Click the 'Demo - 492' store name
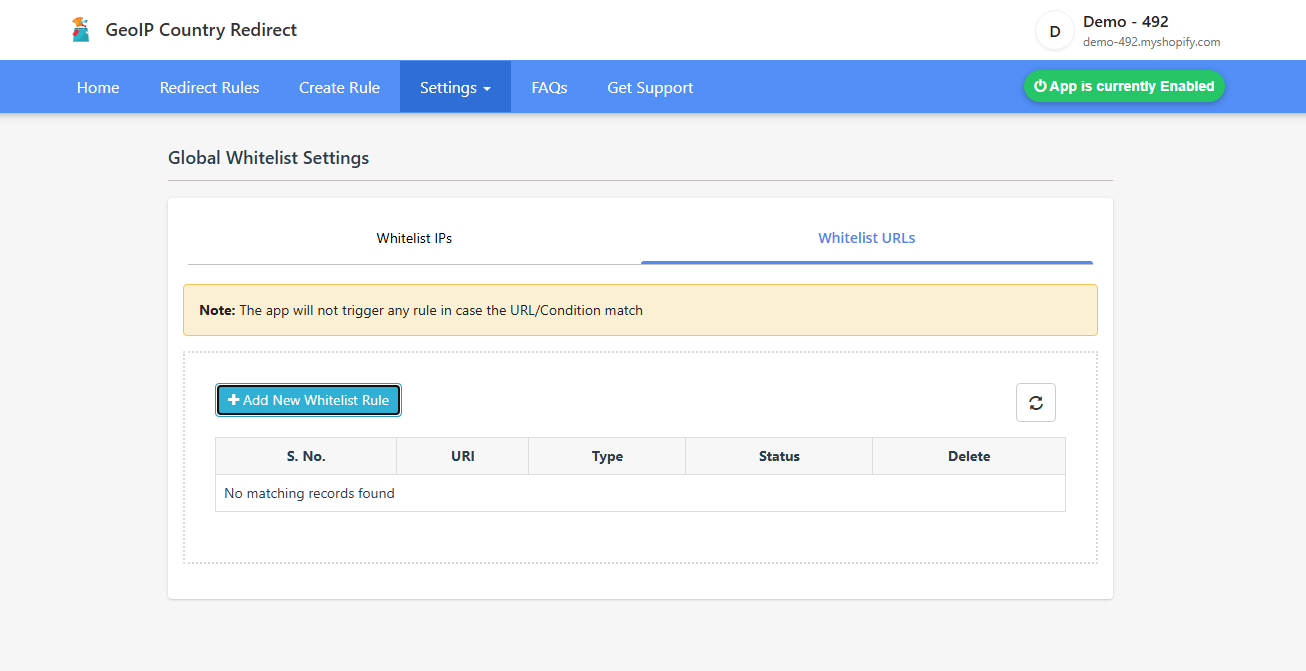1306x671 pixels. (1125, 22)
